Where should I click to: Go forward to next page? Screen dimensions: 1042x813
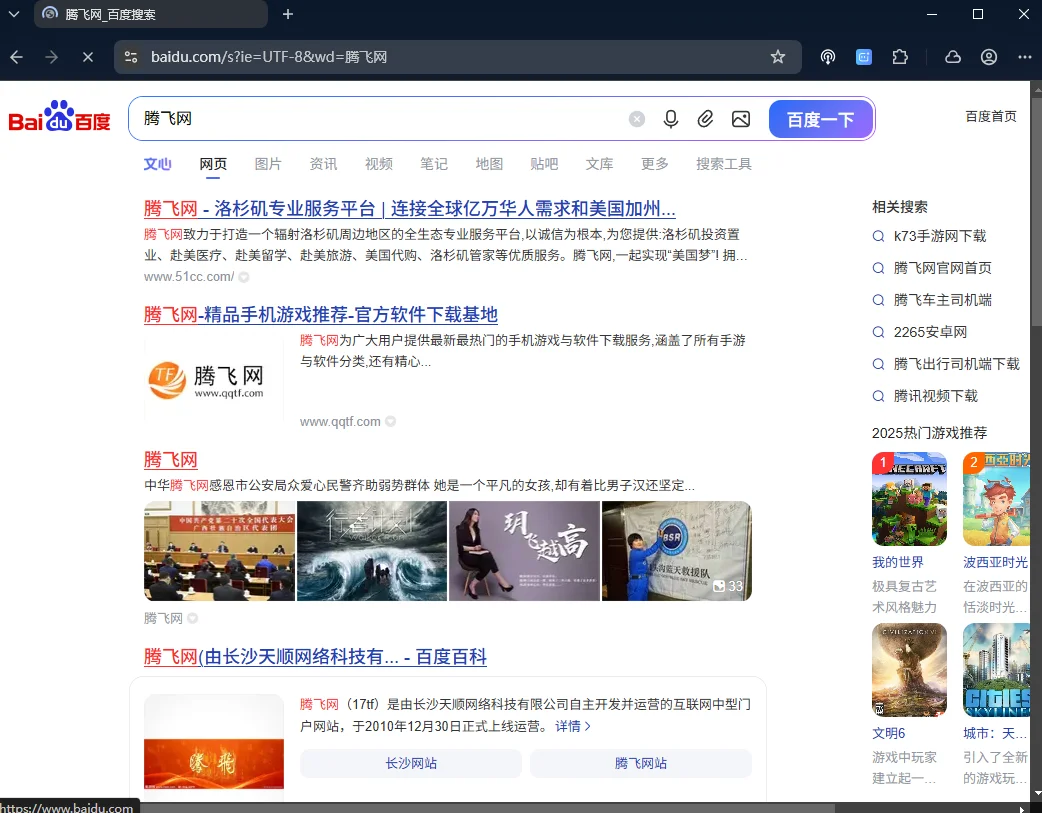51,57
